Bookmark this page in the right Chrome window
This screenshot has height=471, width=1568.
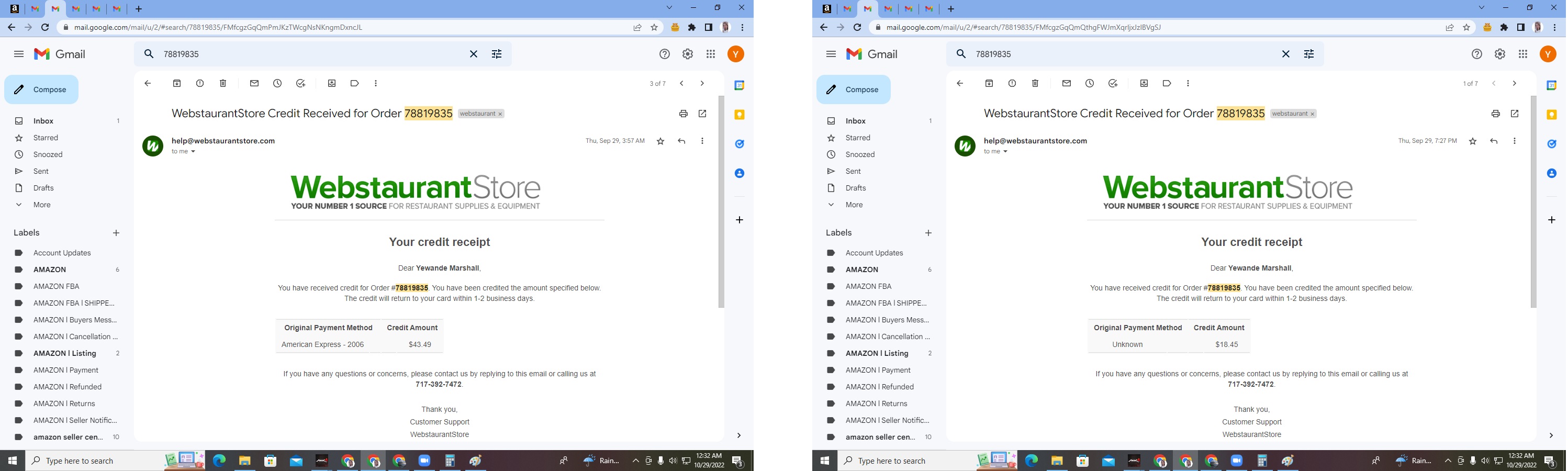[1466, 27]
